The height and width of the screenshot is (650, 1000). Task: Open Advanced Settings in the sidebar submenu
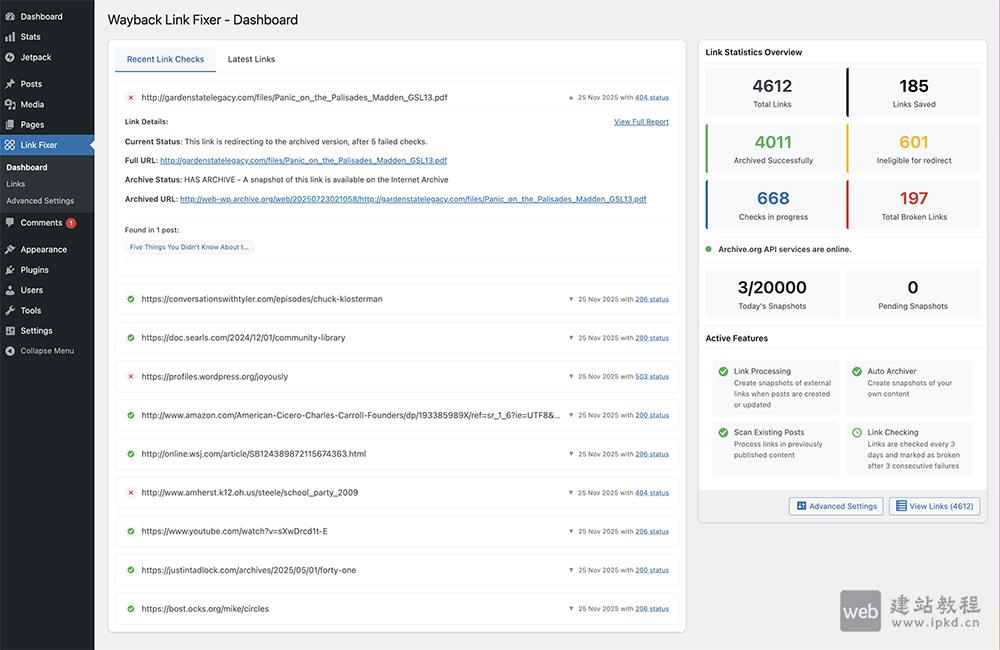(x=40, y=201)
